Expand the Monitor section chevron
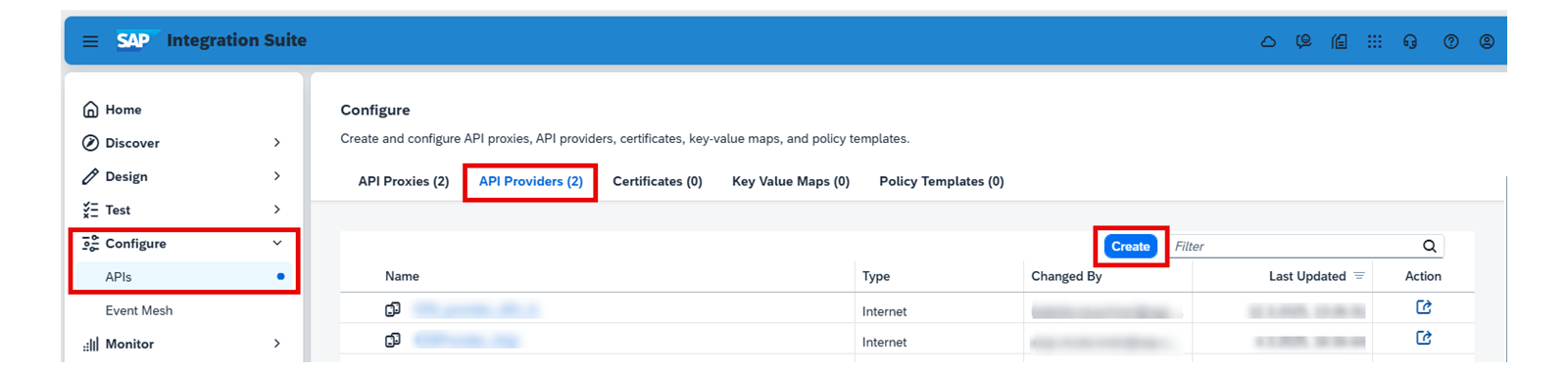This screenshot has height=372, width=1568. click(x=277, y=344)
